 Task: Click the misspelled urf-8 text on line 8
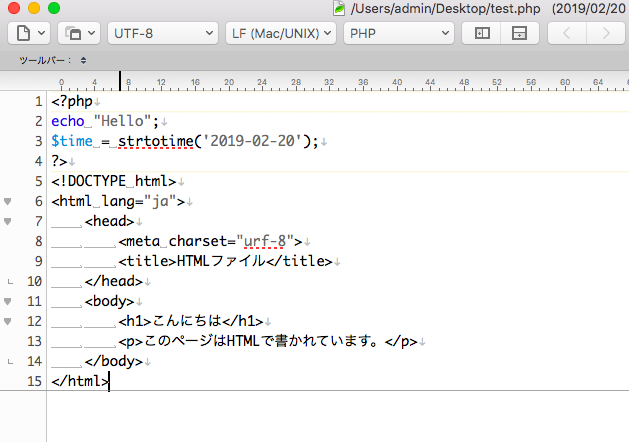click(x=265, y=241)
